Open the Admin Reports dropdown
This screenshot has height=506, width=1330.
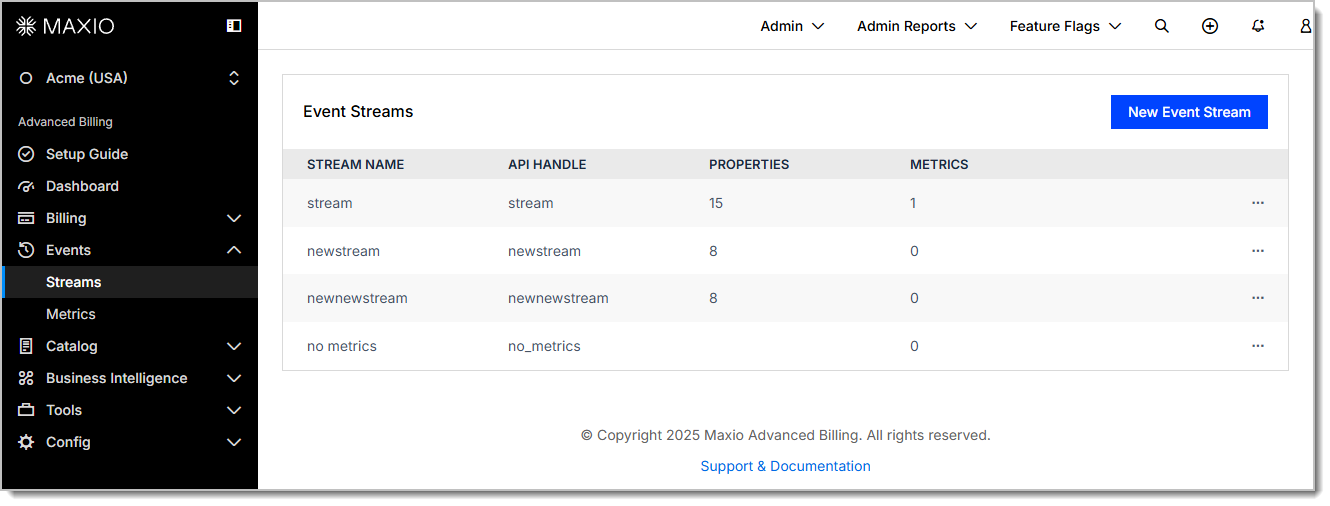pyautogui.click(x=916, y=26)
